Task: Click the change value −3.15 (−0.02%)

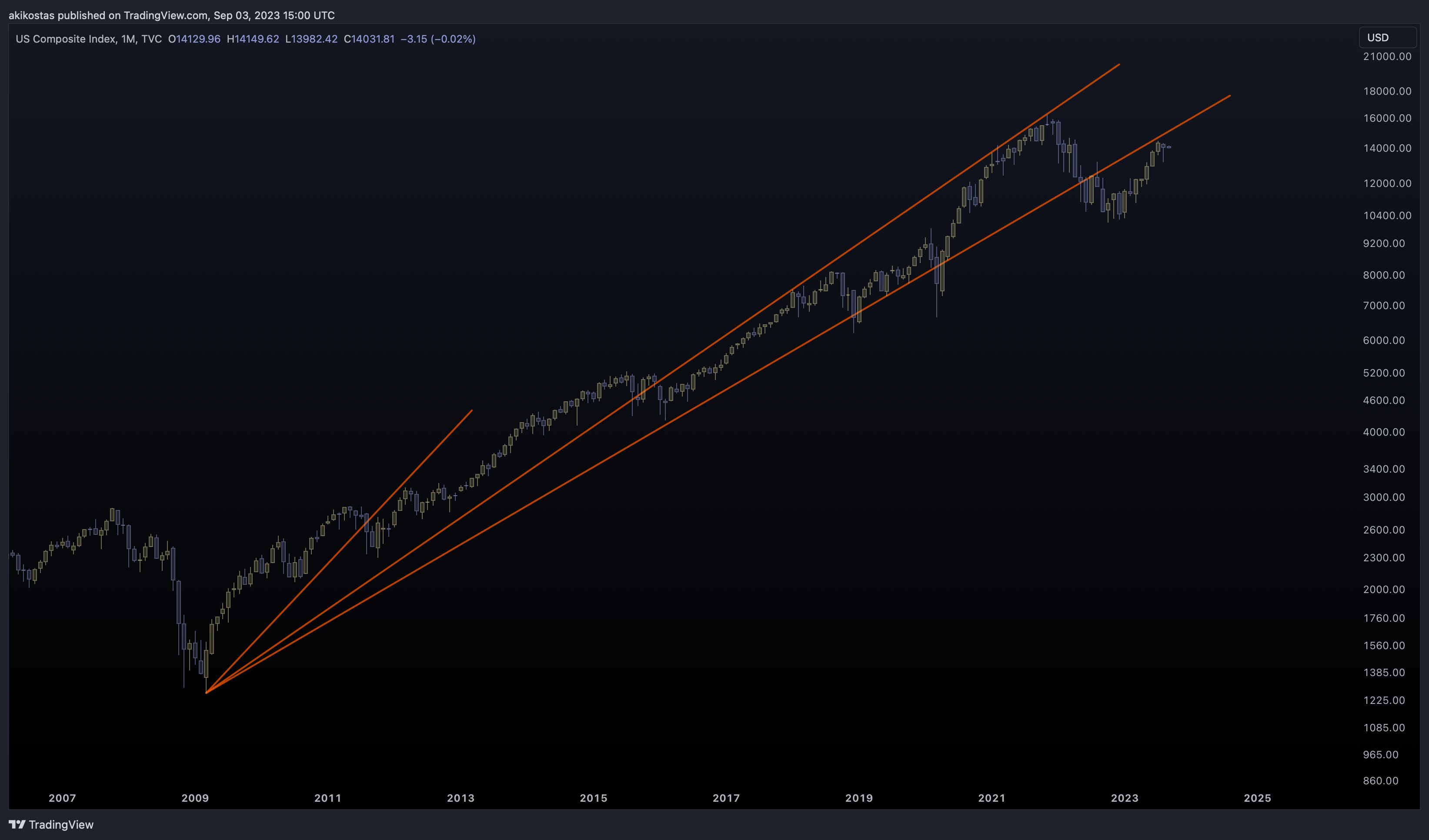Action: [x=438, y=39]
